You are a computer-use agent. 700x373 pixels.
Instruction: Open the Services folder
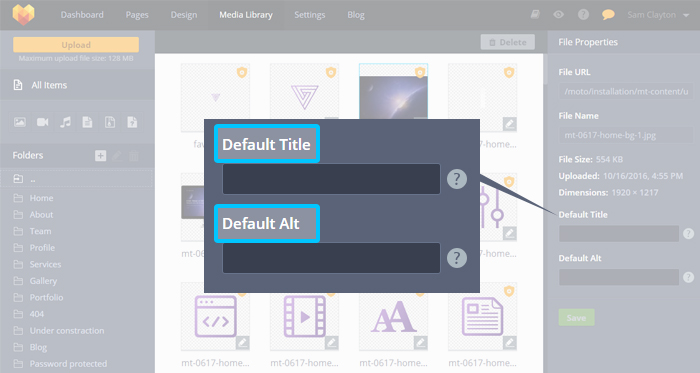coord(45,264)
